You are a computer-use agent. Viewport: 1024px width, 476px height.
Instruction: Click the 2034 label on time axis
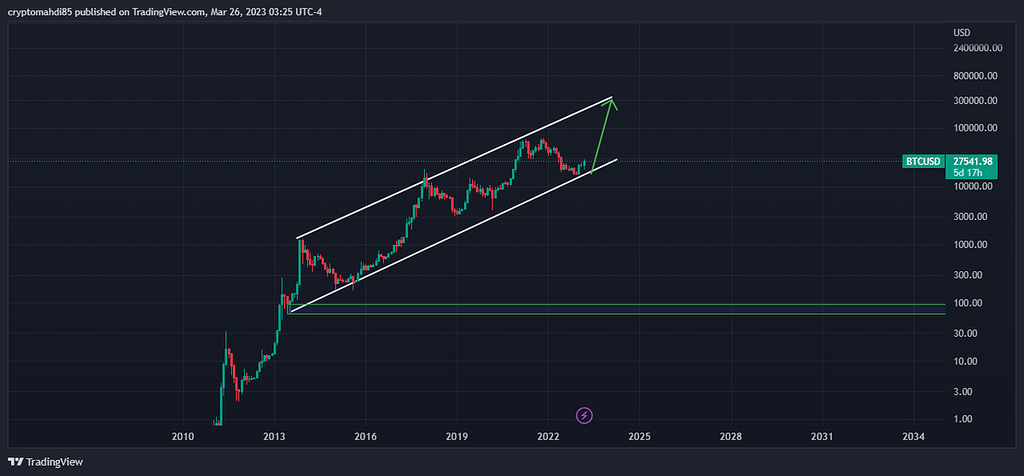[x=913, y=437]
